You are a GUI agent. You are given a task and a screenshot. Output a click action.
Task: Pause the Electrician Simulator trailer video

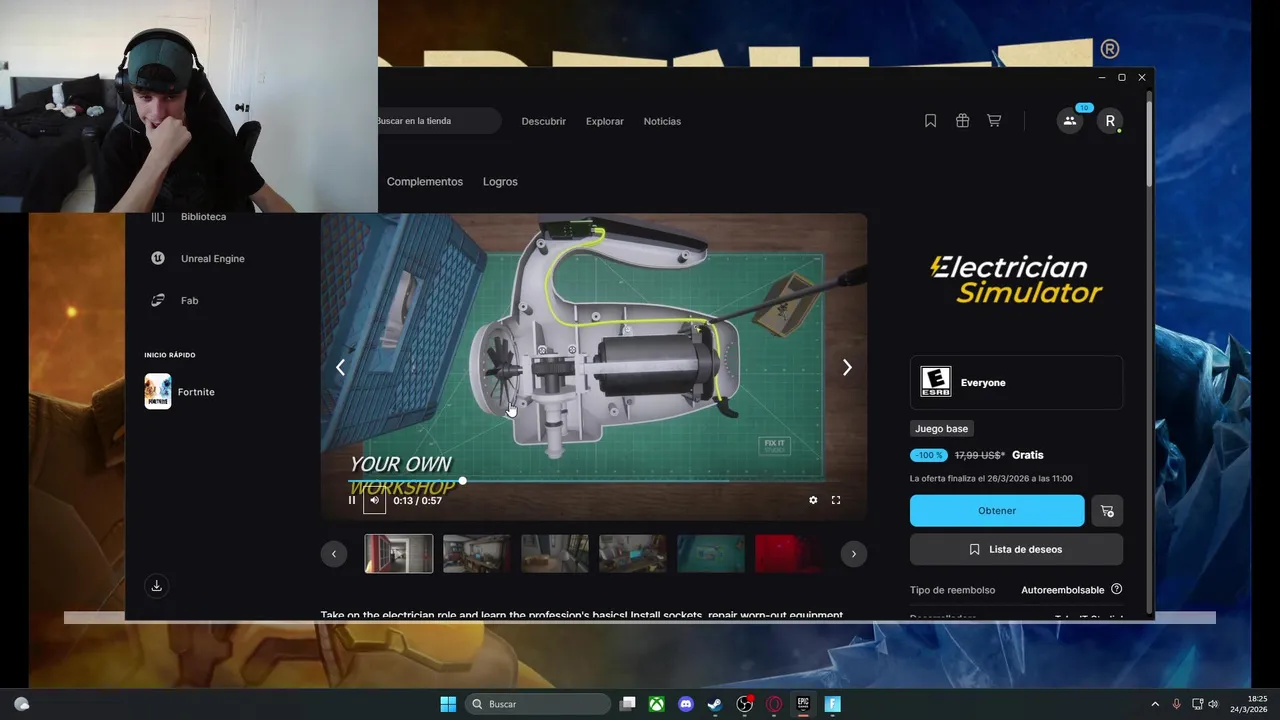(351, 500)
